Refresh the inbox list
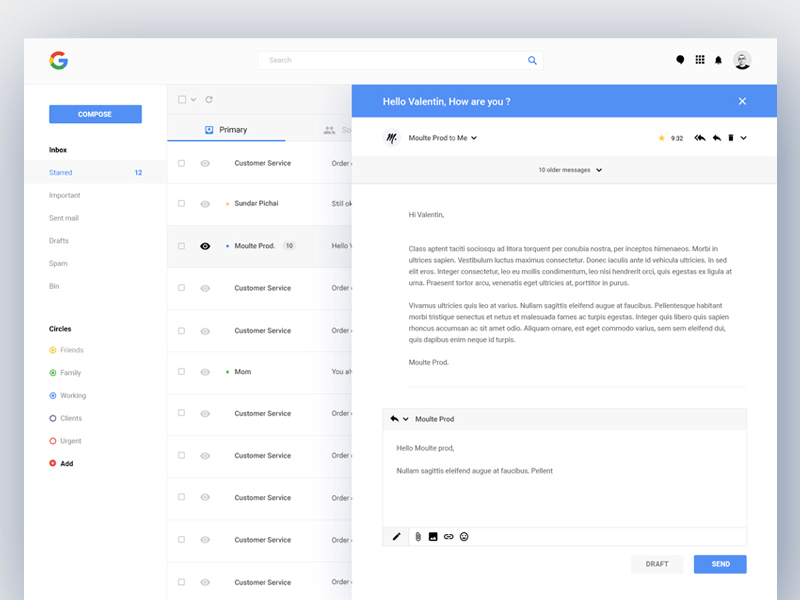Image resolution: width=800 pixels, height=600 pixels. (x=209, y=99)
